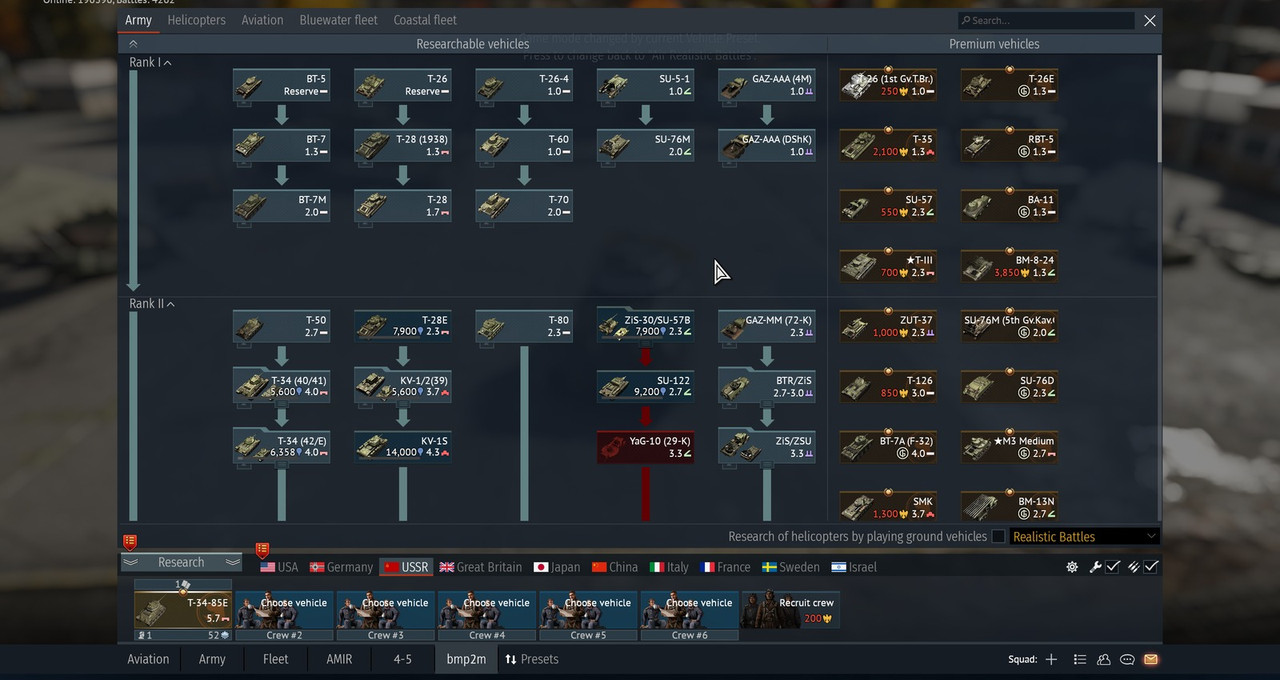1280x680 pixels.
Task: Select the T-80 light tank
Action: tap(524, 326)
